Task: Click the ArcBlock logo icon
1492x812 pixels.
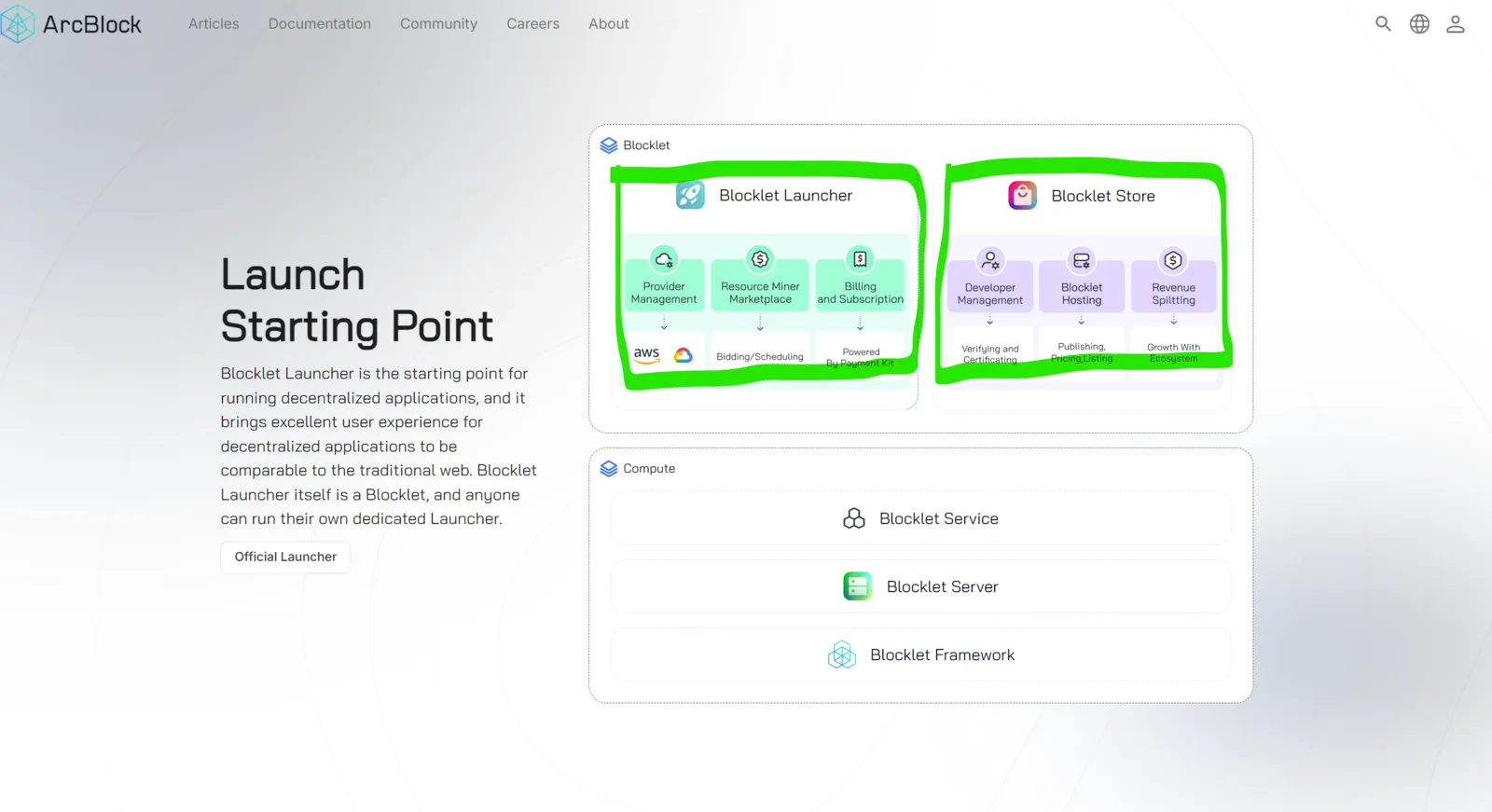Action: [x=17, y=24]
